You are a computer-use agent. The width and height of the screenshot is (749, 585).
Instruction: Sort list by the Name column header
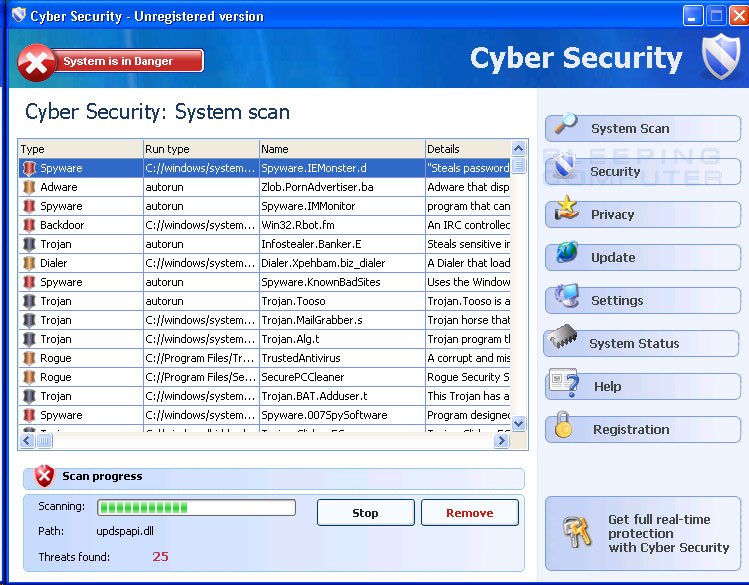click(x=341, y=149)
